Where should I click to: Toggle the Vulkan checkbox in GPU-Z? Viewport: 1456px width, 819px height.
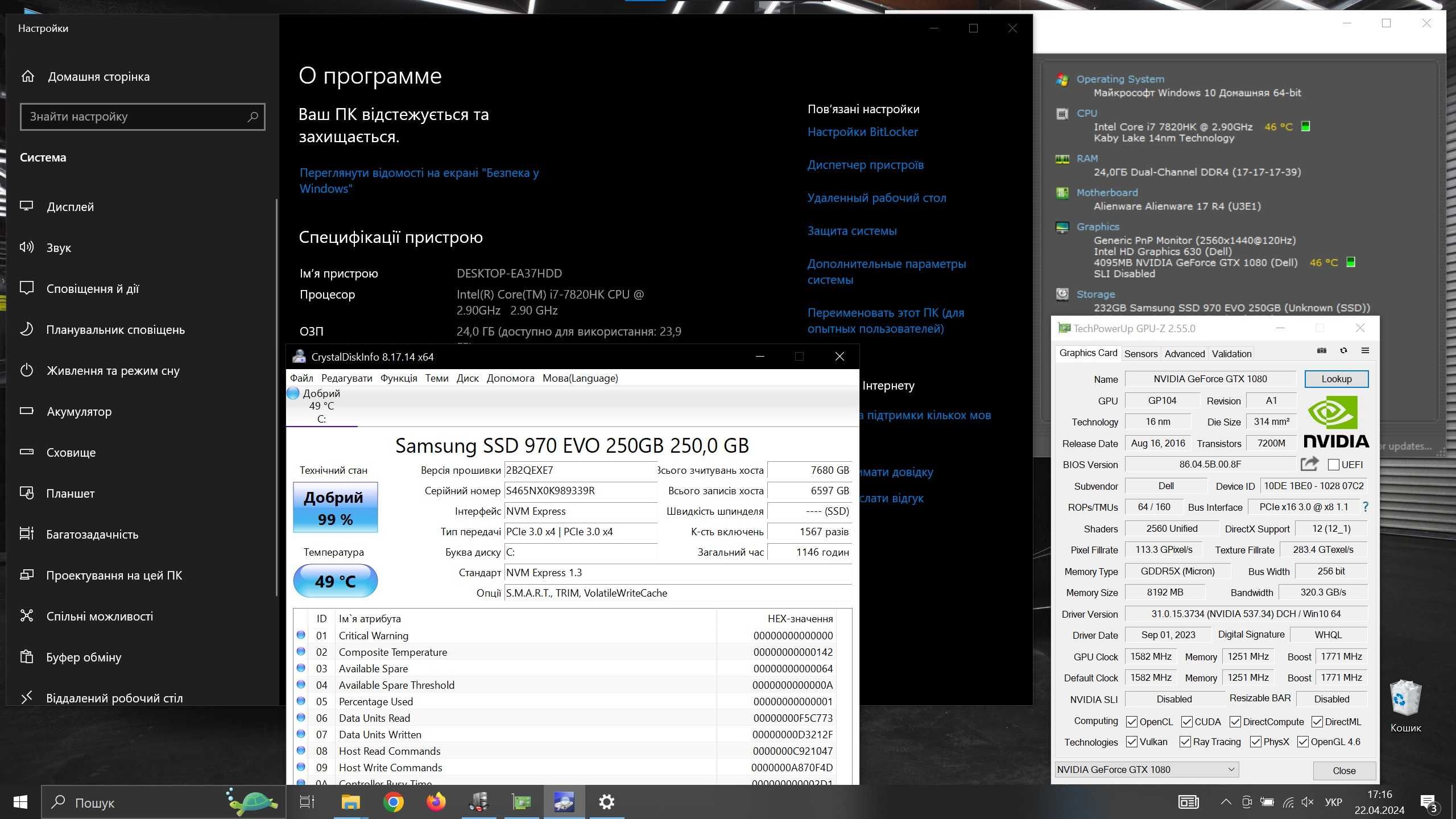1132,742
